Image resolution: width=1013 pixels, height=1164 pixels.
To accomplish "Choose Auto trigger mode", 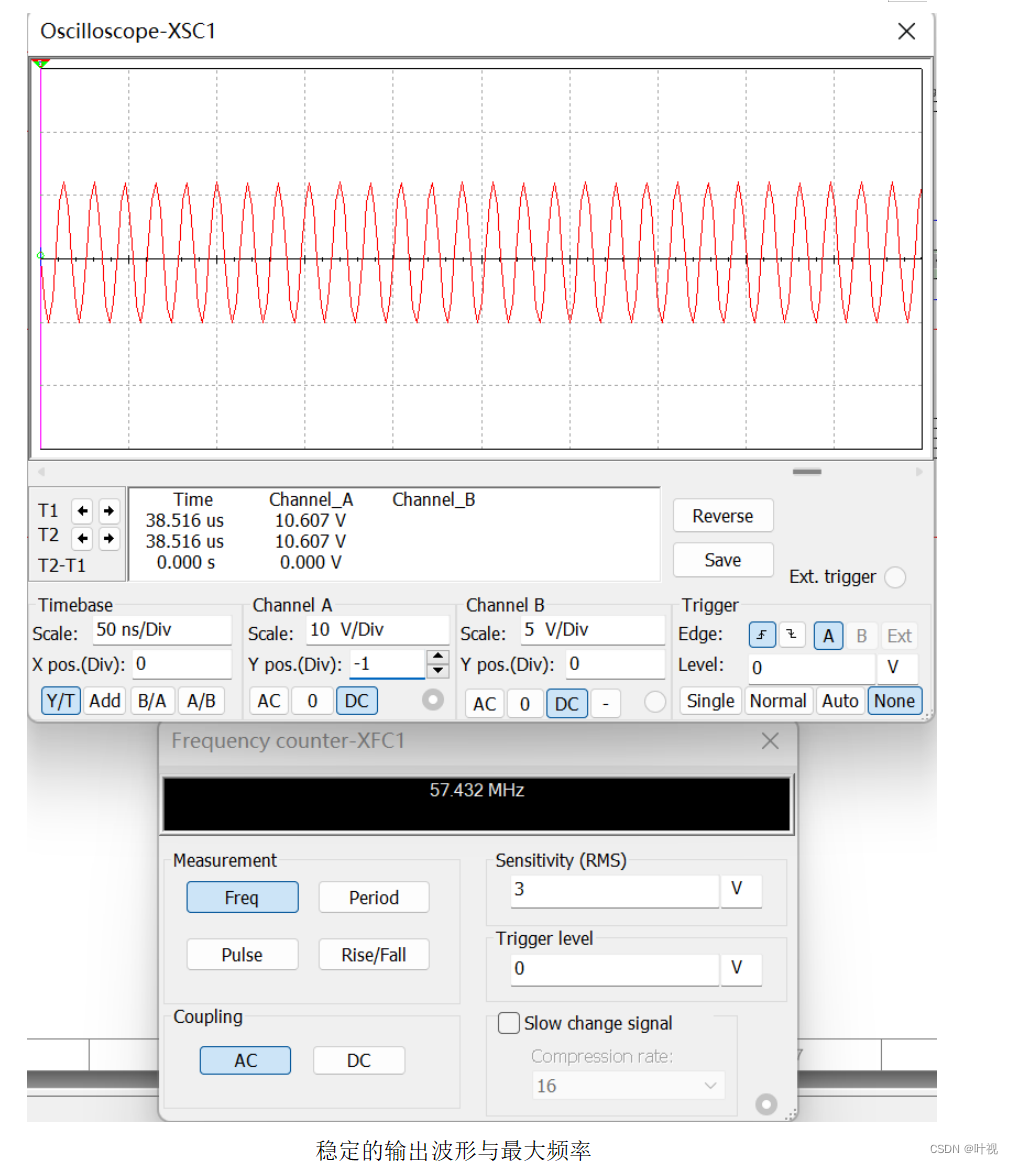I will coord(840,701).
